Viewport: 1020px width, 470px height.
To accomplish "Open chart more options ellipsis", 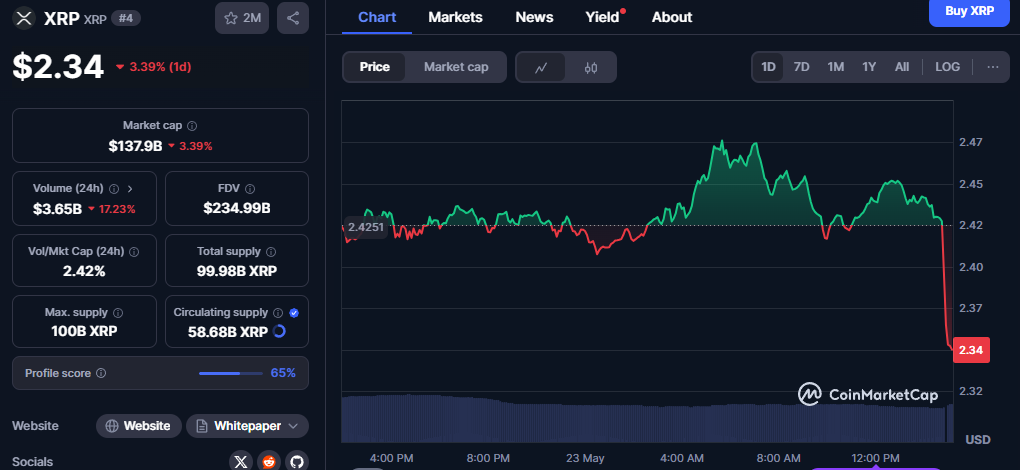I will pos(993,67).
